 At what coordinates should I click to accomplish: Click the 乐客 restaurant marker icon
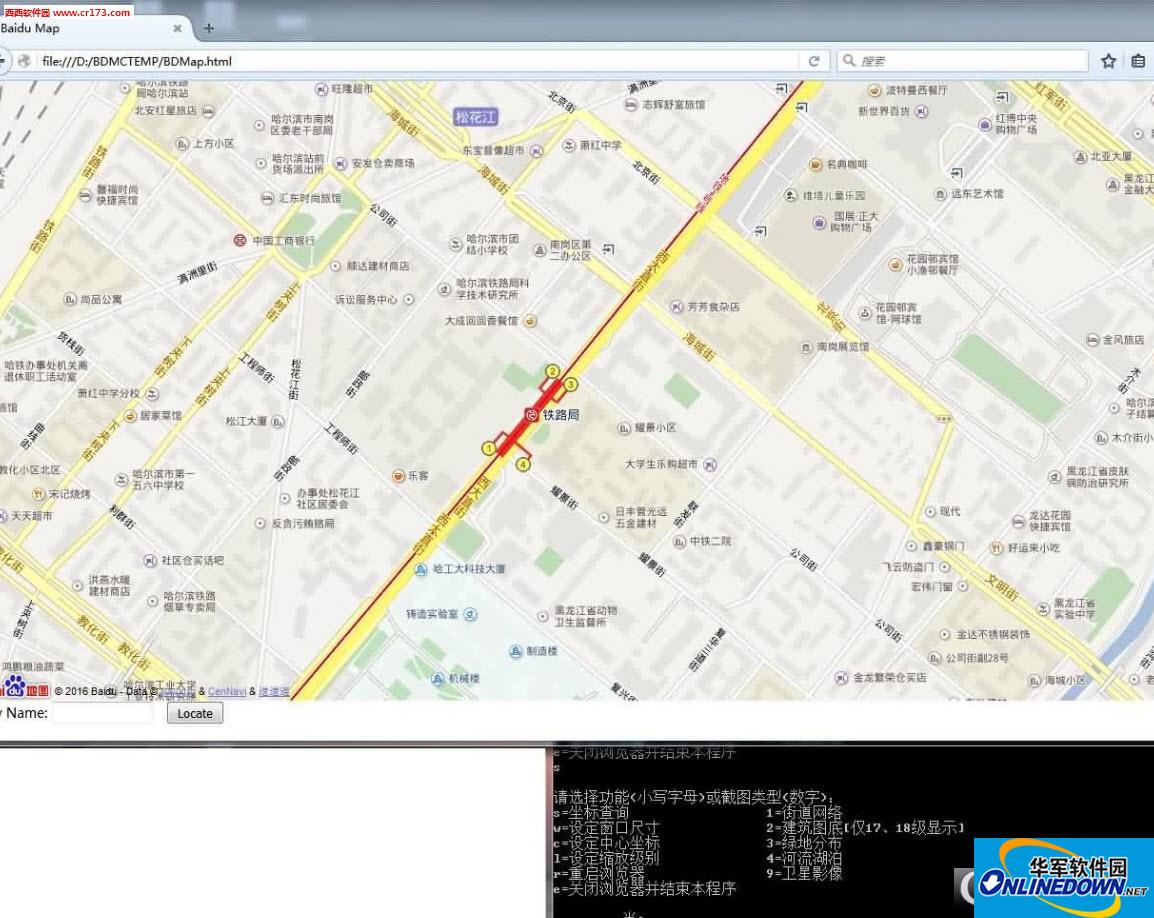pyautogui.click(x=398, y=476)
